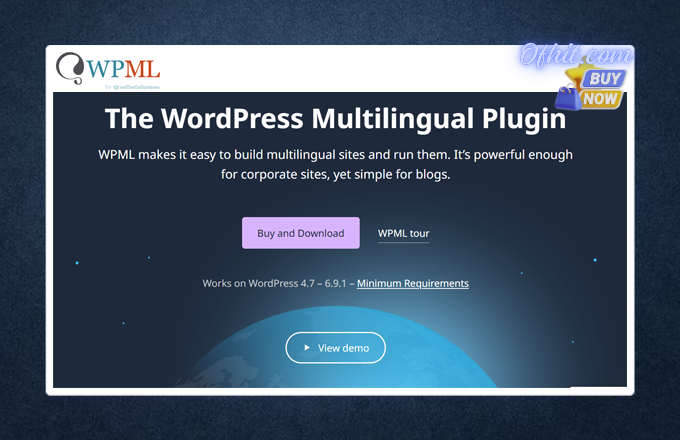Click the WPML logo
The width and height of the screenshot is (680, 440).
point(108,68)
